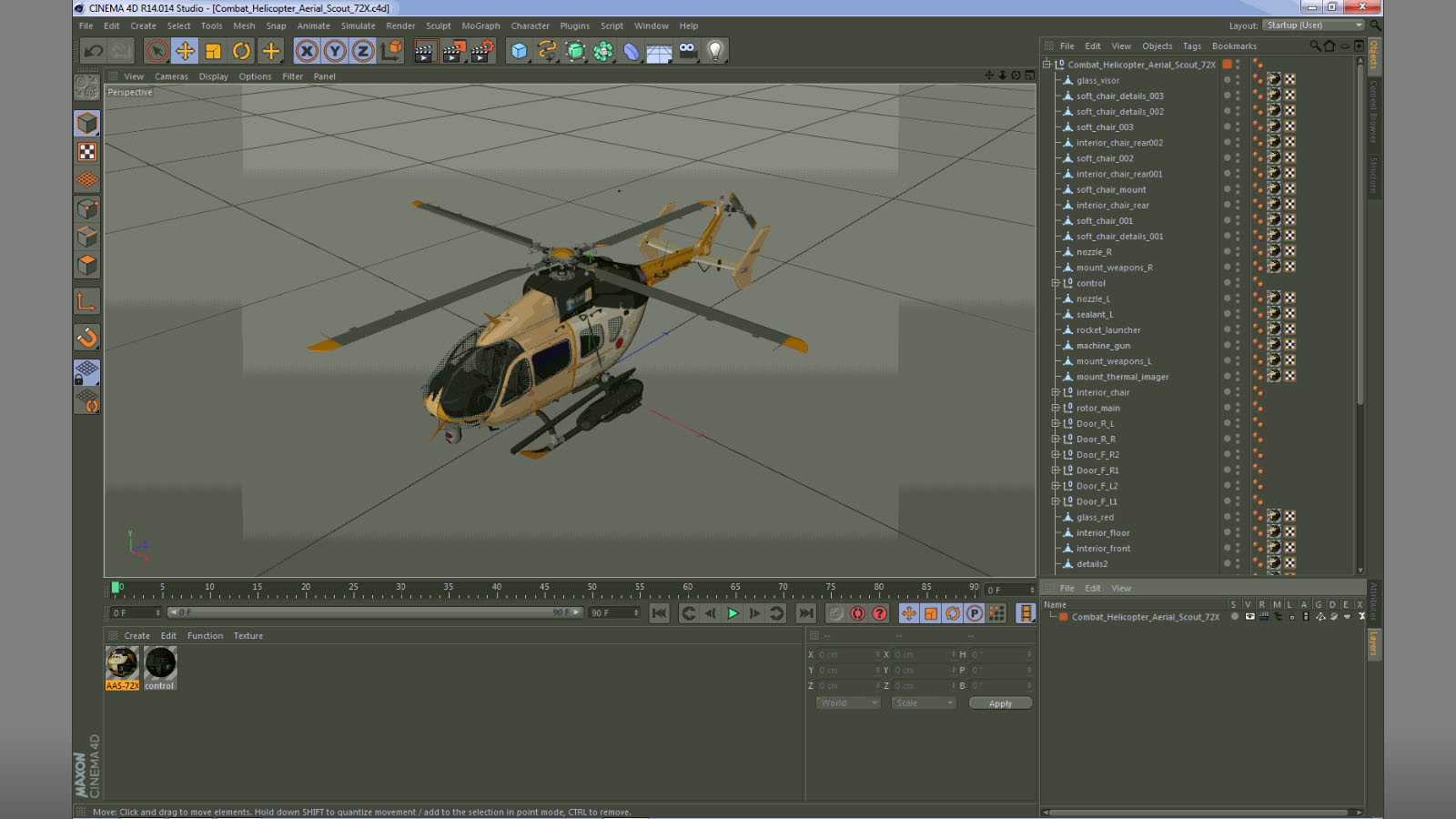The image size is (1456, 819).
Task: Toggle autokeying button
Action: 857,613
